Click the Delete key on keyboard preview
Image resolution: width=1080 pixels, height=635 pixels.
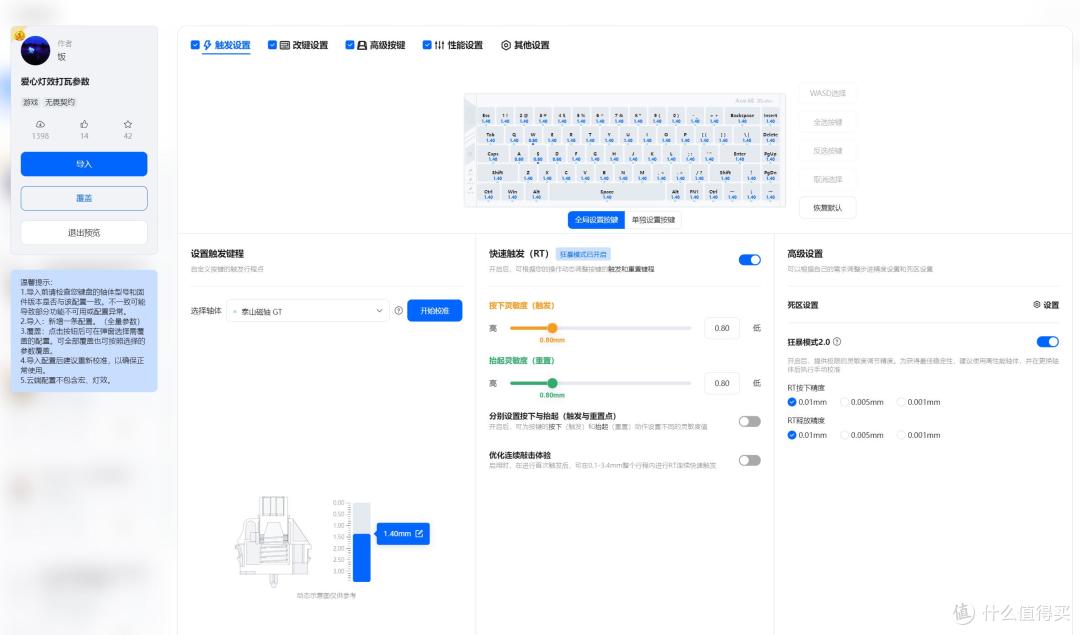tap(771, 137)
